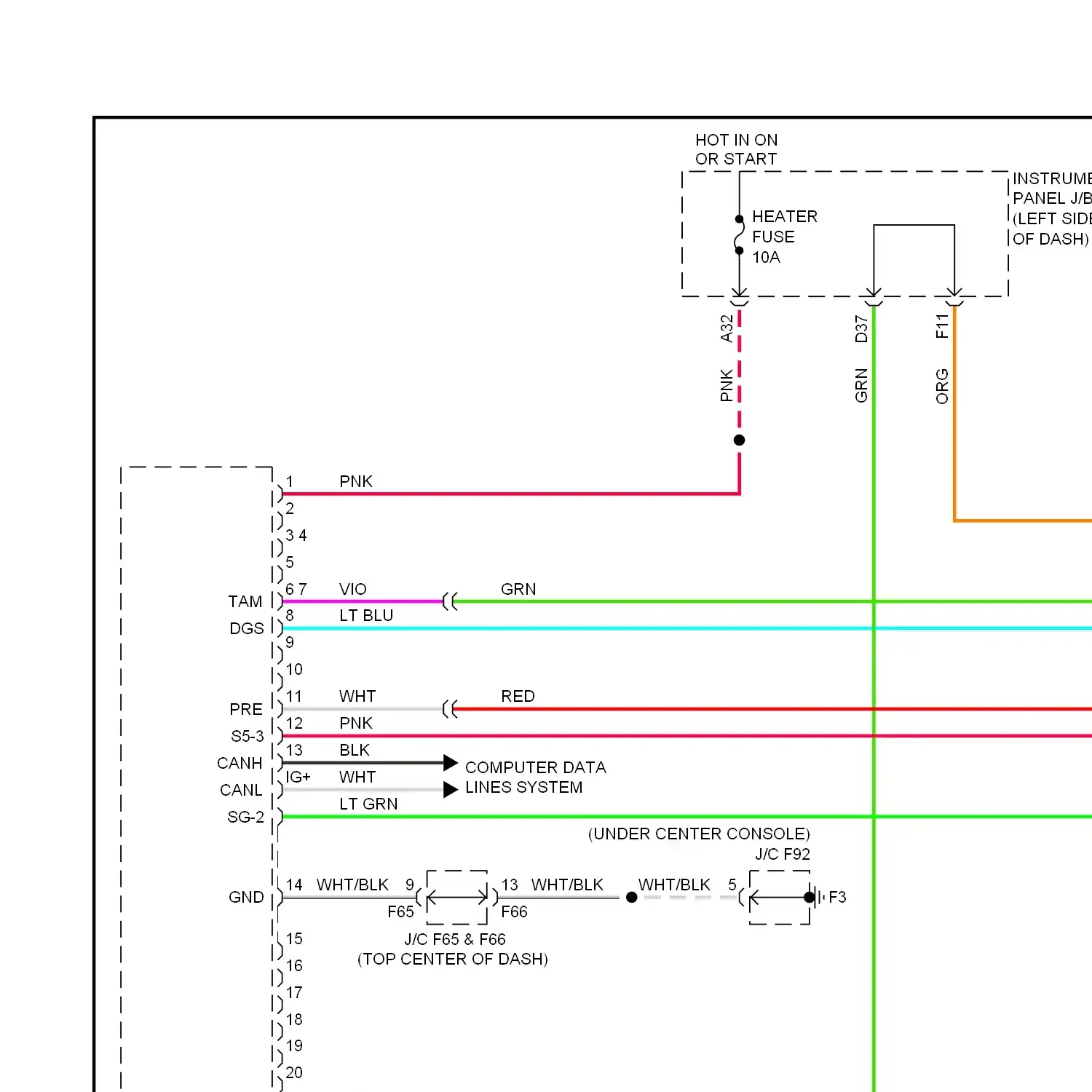Viewport: 1092px width, 1092px height.
Task: Click pin number 5 at J/C F92
Action: click(732, 885)
